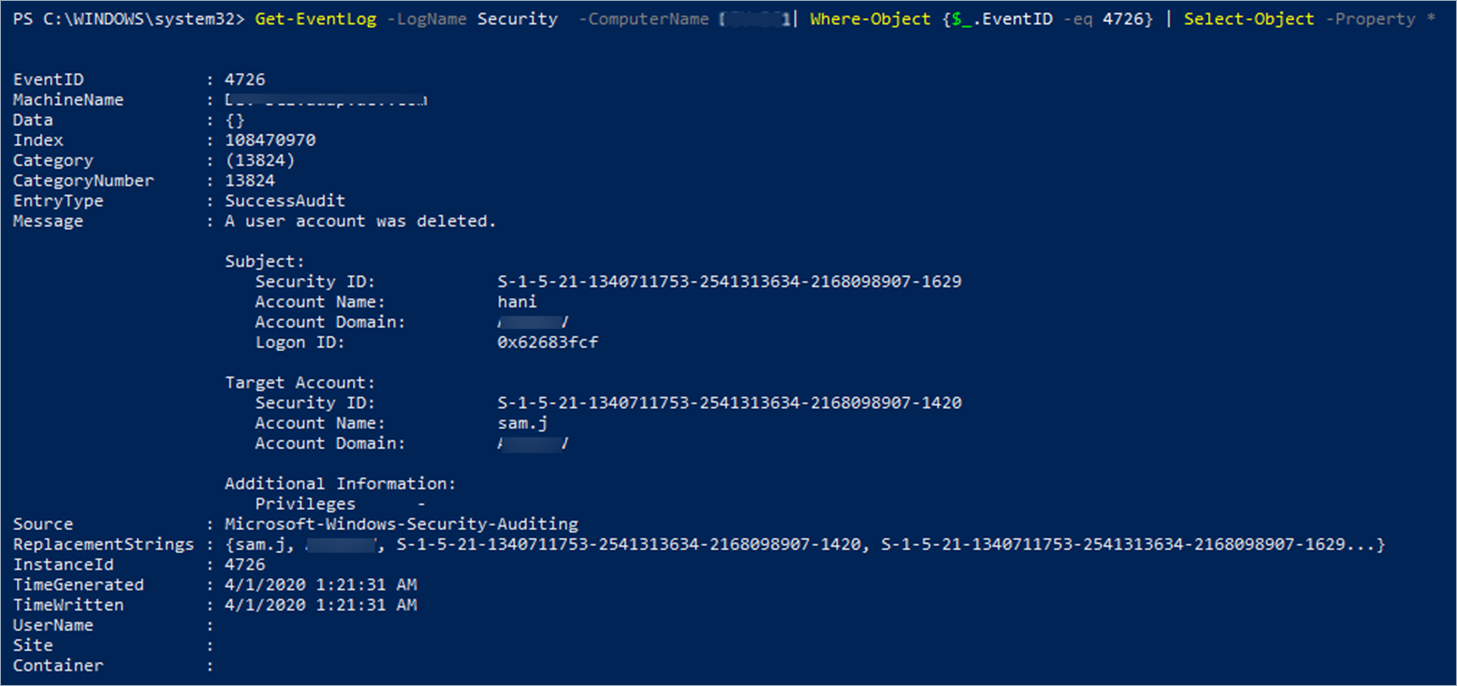The height and width of the screenshot is (686, 1457).
Task: Click the Subject account name hani
Action: (x=517, y=302)
